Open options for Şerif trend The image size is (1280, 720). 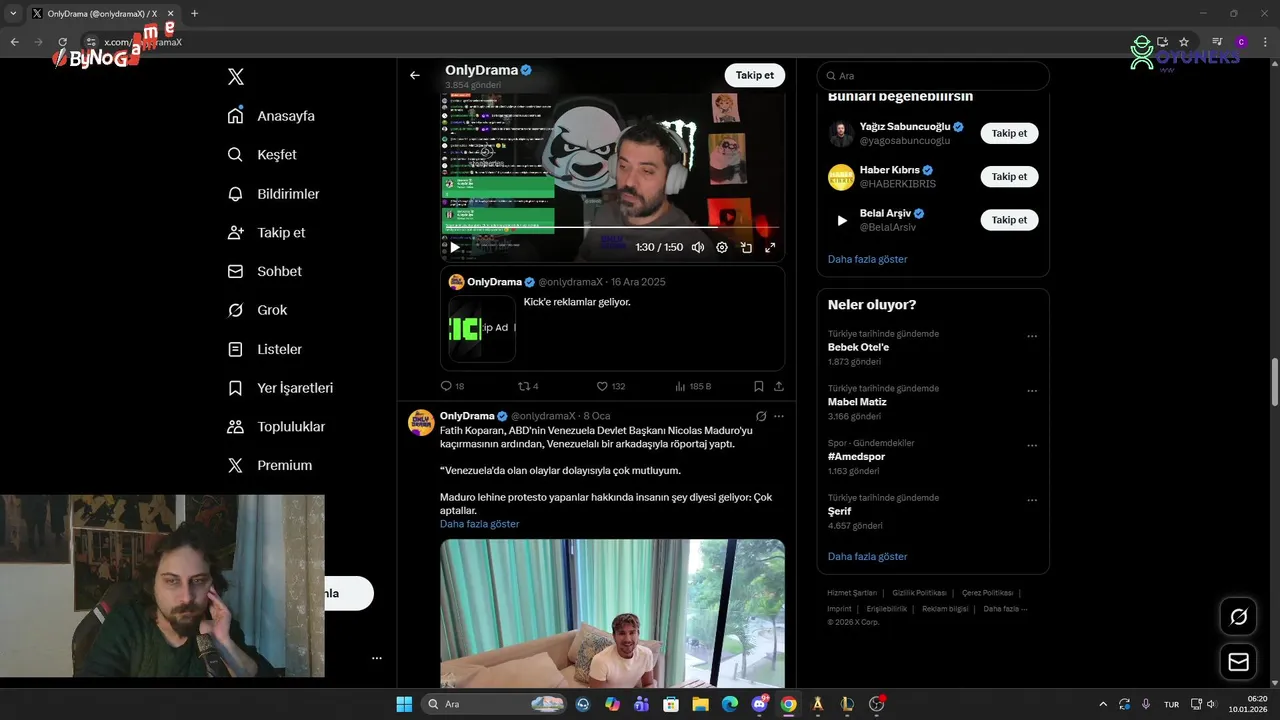coord(1032,500)
